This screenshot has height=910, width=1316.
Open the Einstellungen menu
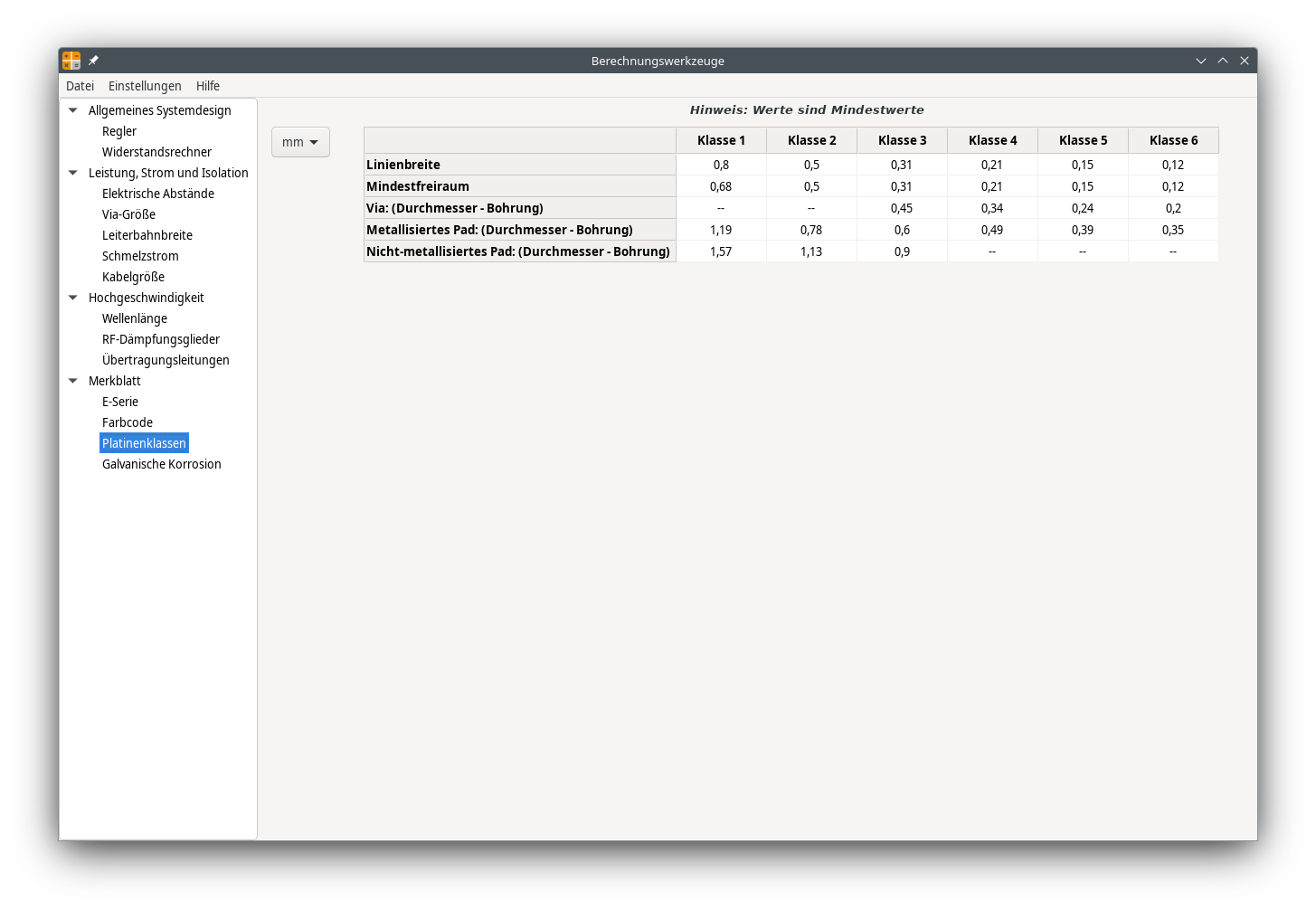pyautogui.click(x=145, y=86)
